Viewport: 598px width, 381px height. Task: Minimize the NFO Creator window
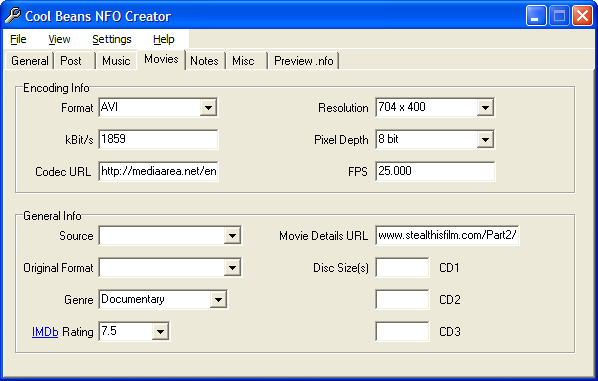[536, 16]
